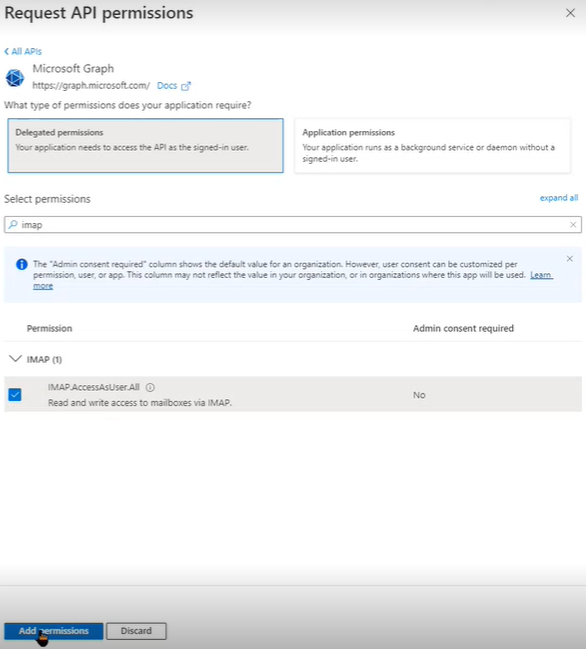
Task: Click the blue info icon in banner
Action: click(x=22, y=264)
